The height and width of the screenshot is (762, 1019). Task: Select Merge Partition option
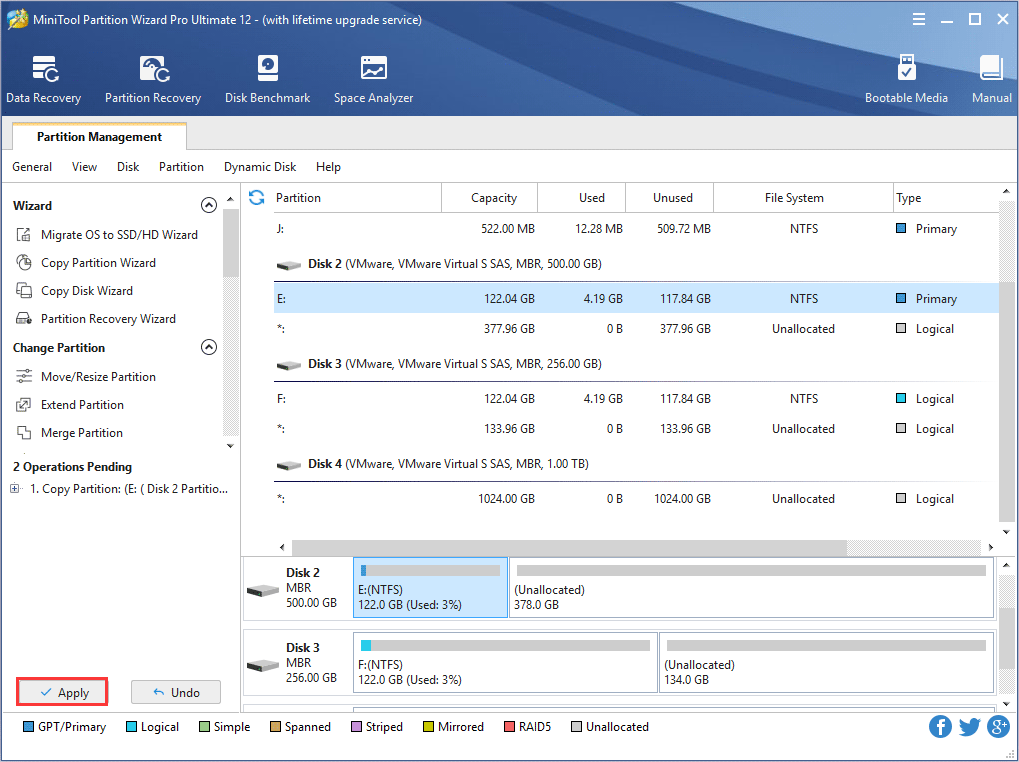pos(81,433)
